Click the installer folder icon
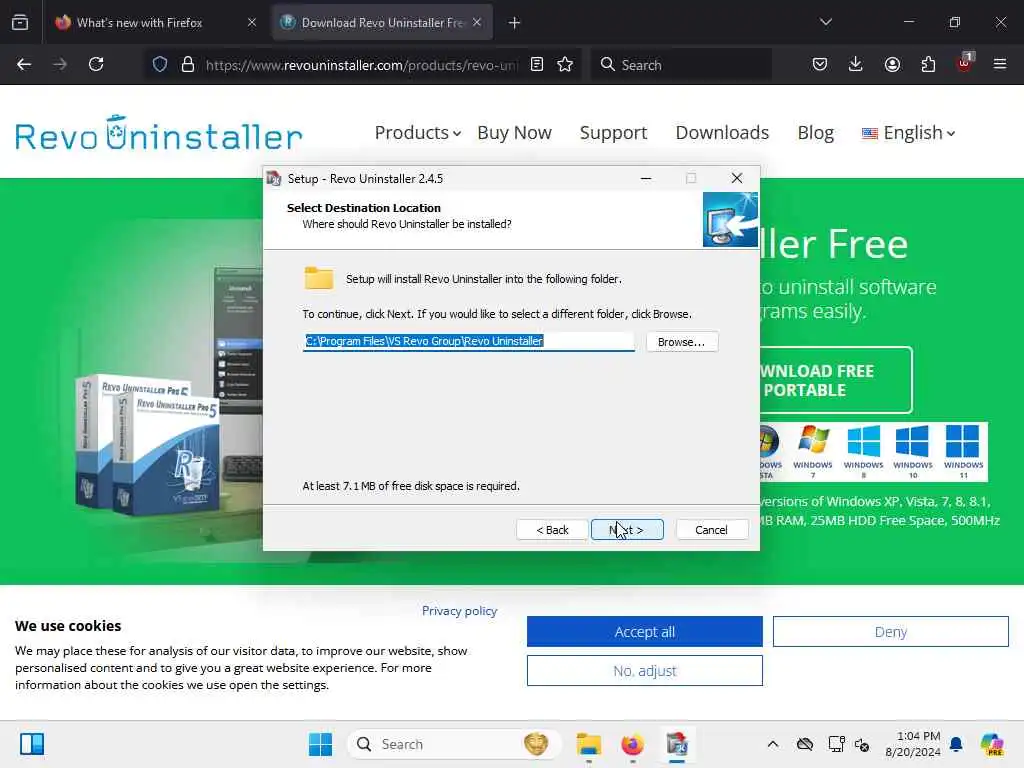 [x=319, y=278]
